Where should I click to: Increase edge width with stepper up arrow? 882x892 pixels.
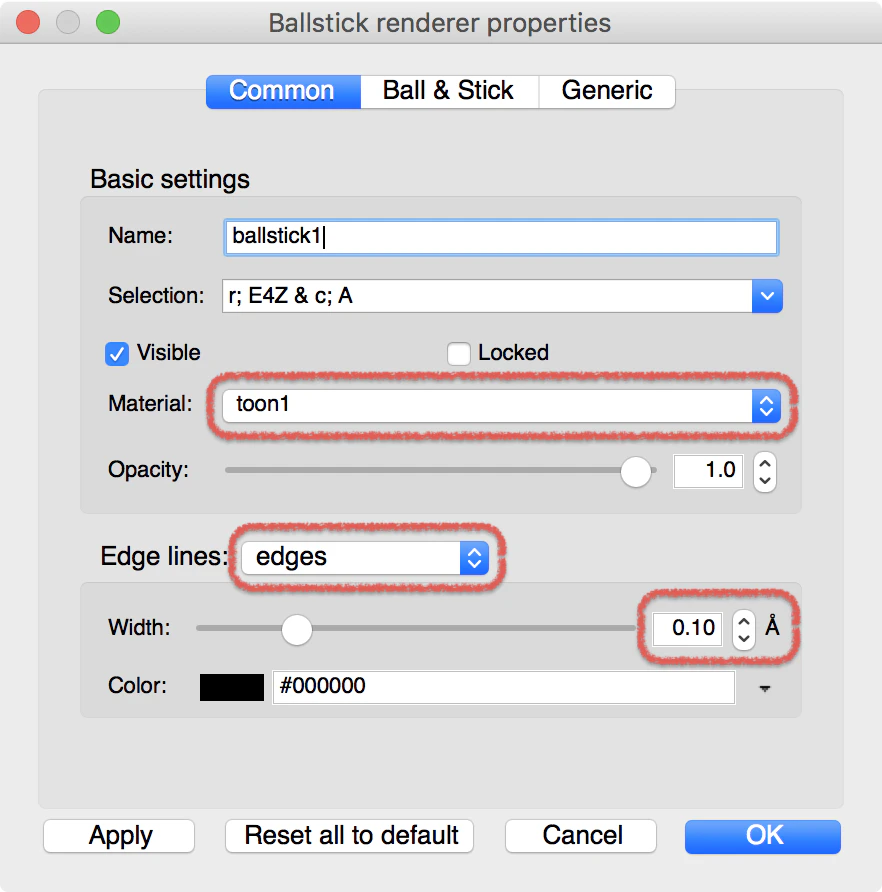744,621
